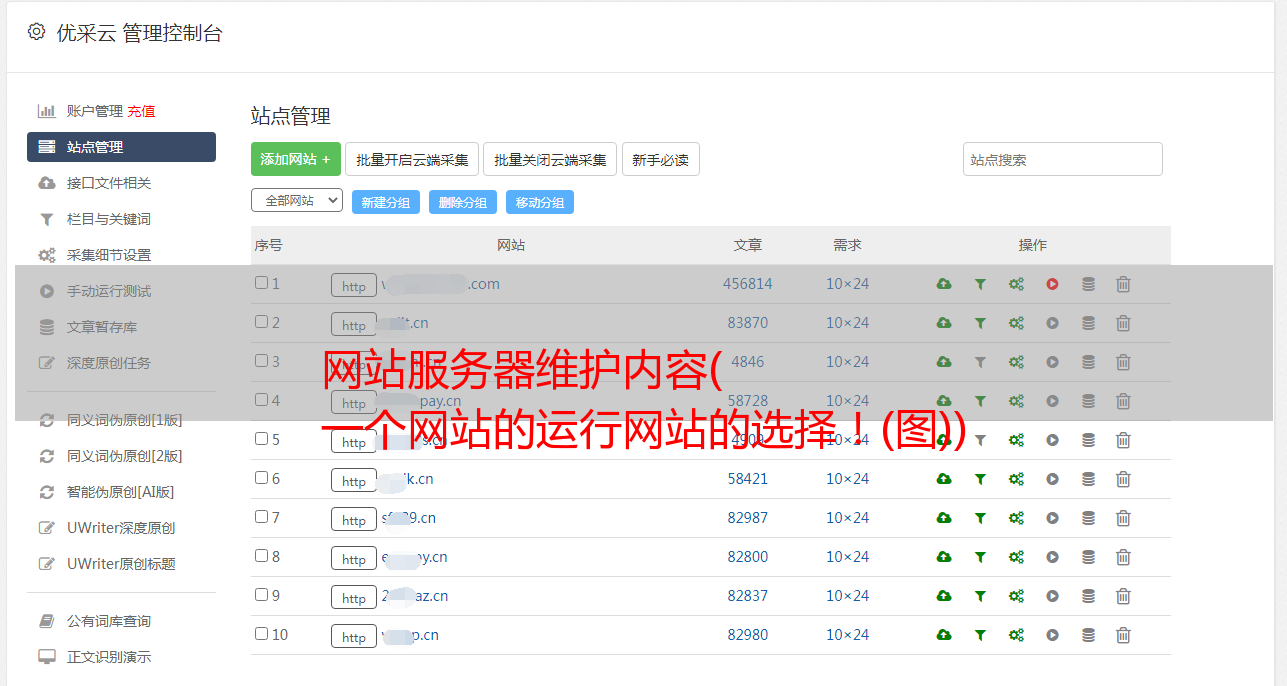Open 智能伪原创[AI版] in the sidebar
Image resolution: width=1287 pixels, height=686 pixels.
click(x=121, y=492)
